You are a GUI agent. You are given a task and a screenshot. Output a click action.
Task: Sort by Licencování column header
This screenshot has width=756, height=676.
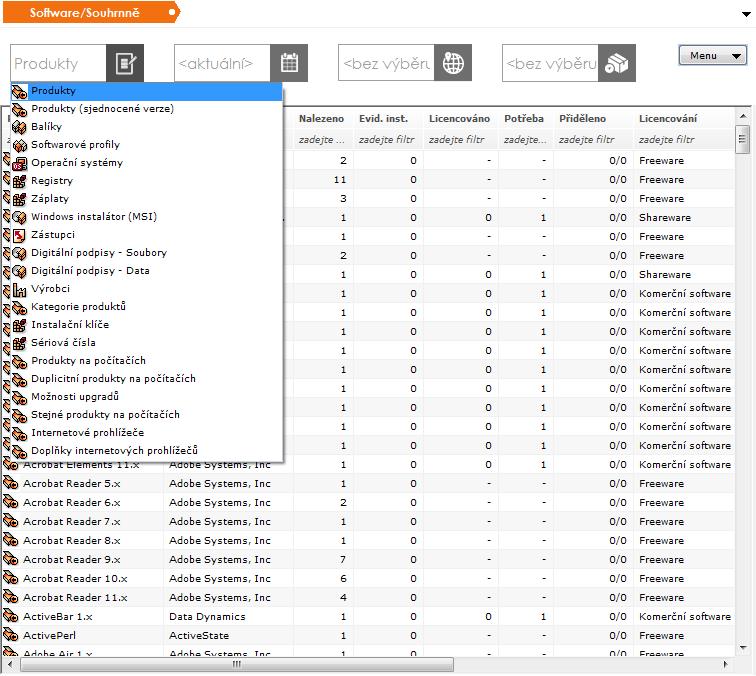668,119
